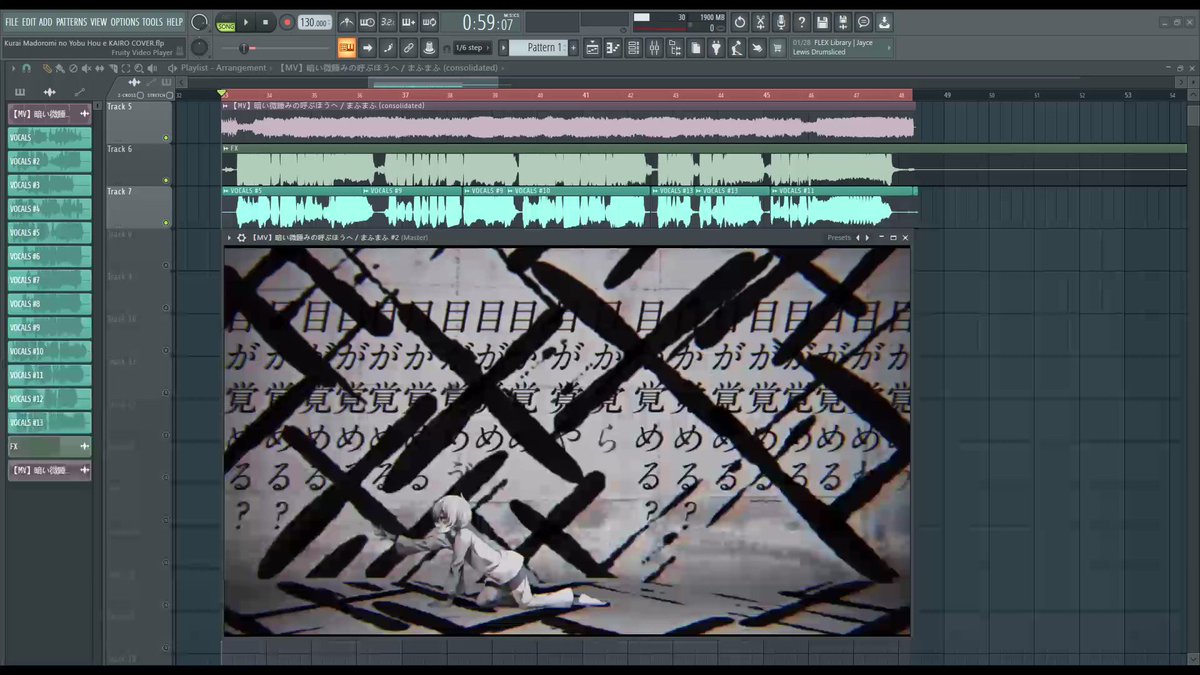The height and width of the screenshot is (675, 1200).
Task: Save the project with the floppy disk icon
Action: 822,22
